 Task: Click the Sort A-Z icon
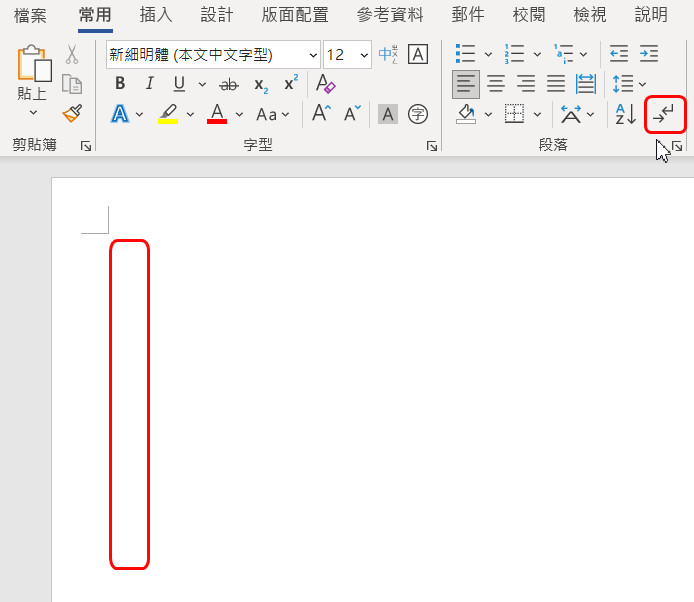pos(625,114)
